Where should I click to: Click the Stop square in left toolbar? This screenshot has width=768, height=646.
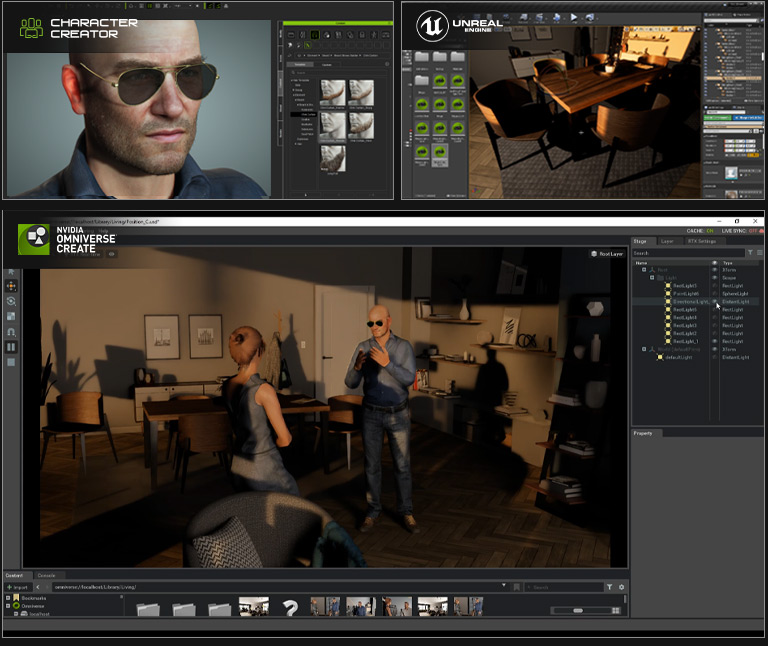pyautogui.click(x=11, y=362)
